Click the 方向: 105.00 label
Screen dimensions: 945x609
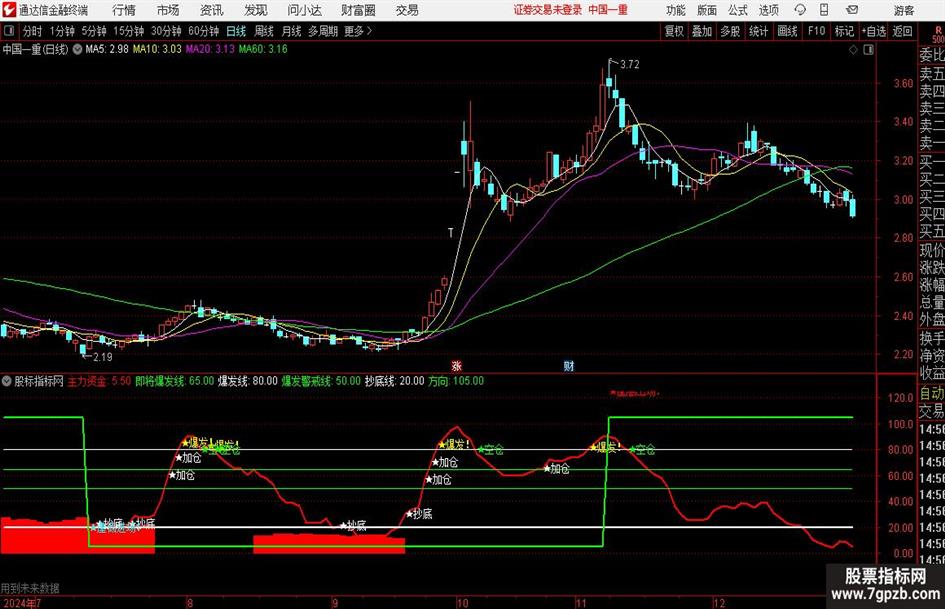pyautogui.click(x=456, y=381)
